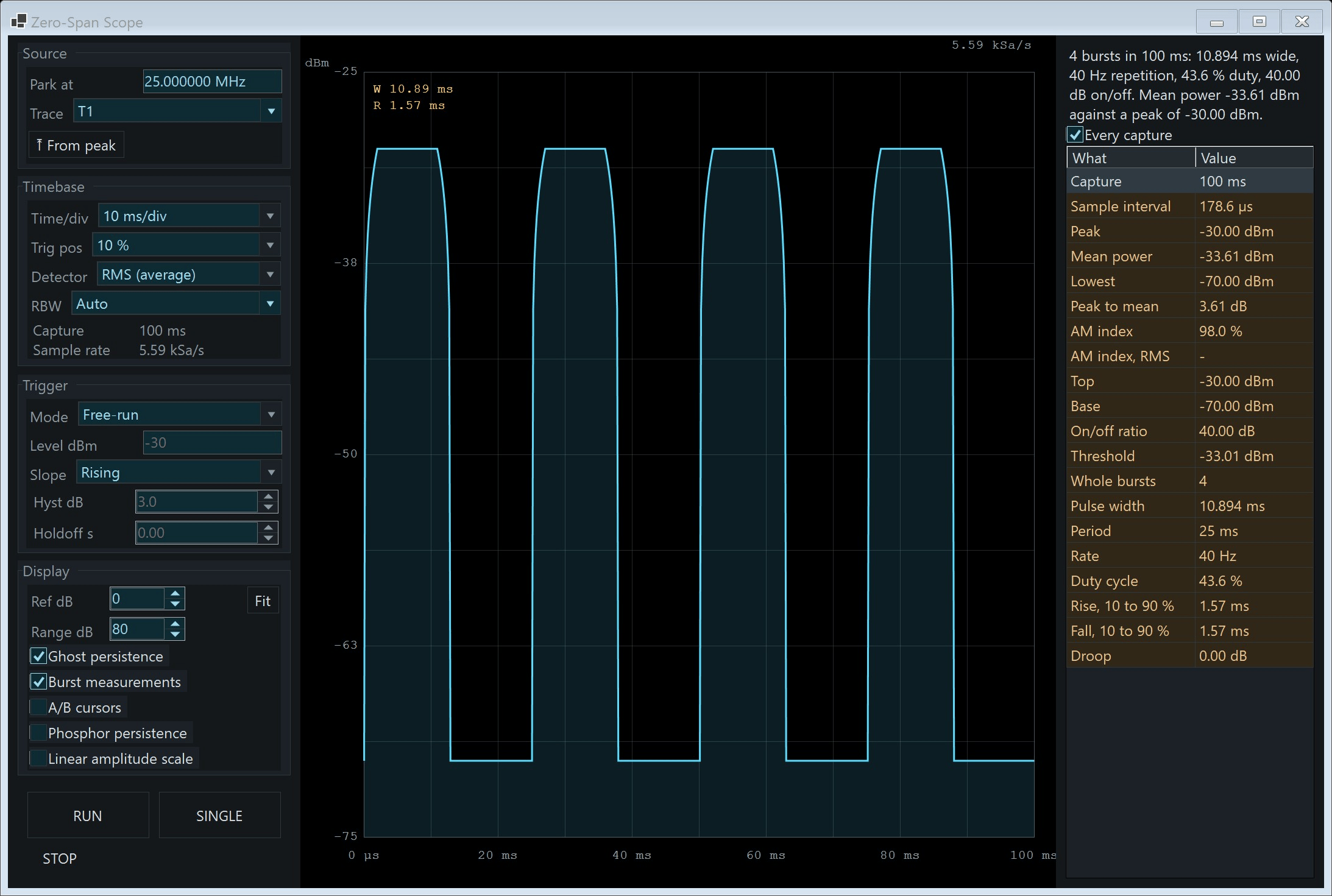Disable Burst measurements checkbox
The width and height of the screenshot is (1332, 896).
point(38,682)
